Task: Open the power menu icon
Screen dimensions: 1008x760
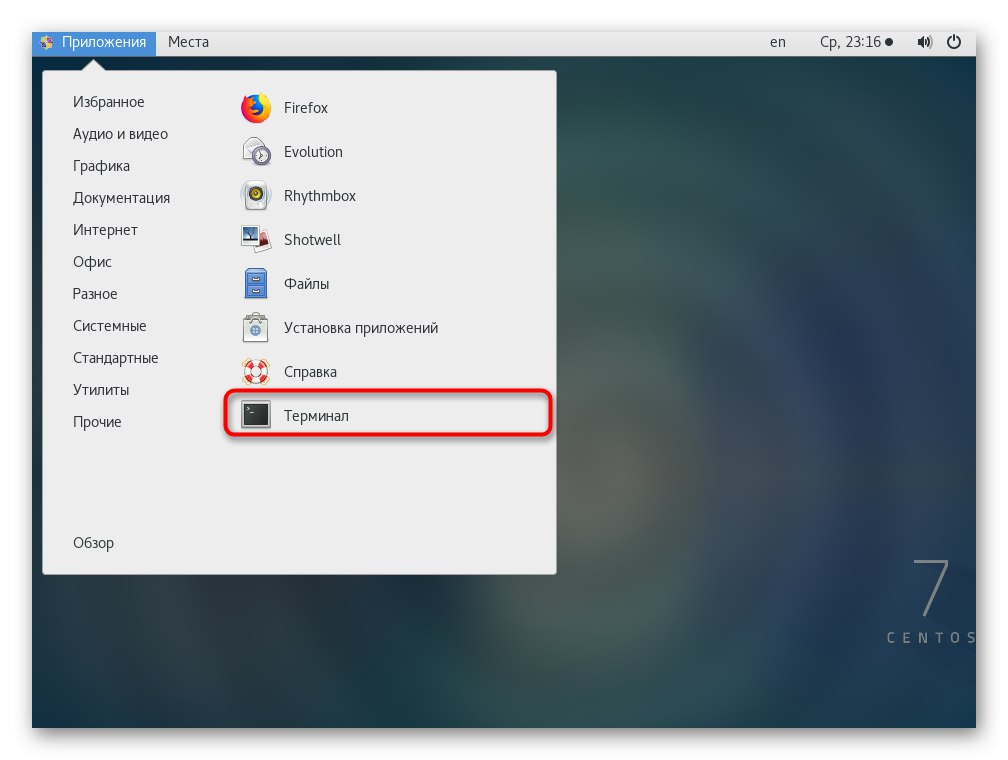Action: 954,42
